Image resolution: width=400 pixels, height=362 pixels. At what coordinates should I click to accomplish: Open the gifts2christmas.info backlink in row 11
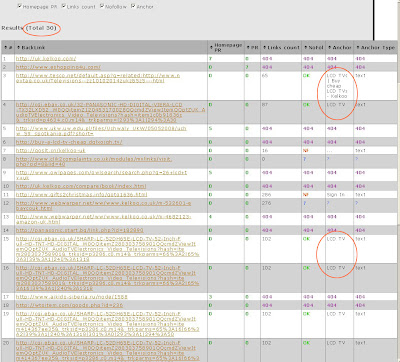(81, 195)
